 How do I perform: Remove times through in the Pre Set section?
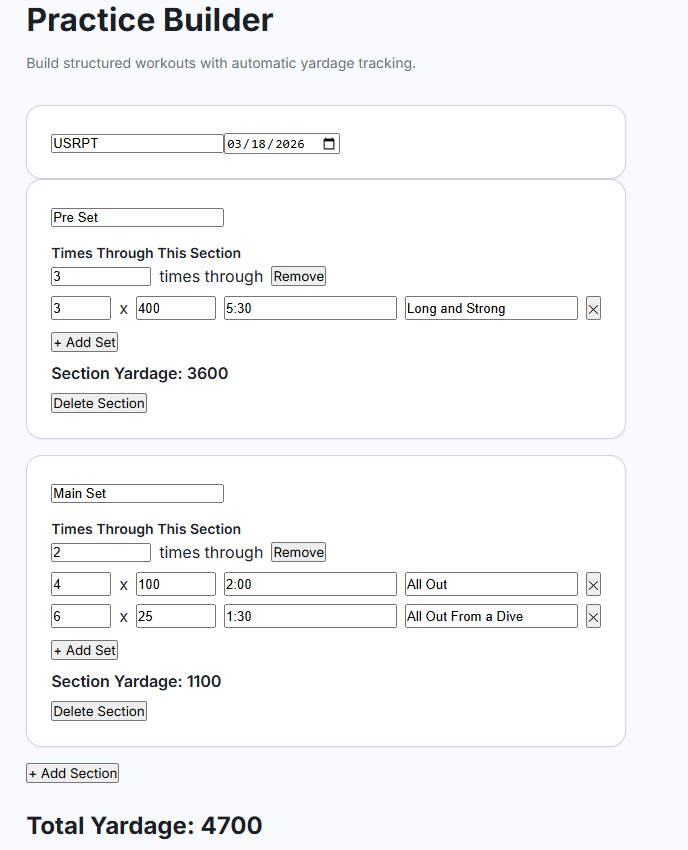tap(297, 275)
